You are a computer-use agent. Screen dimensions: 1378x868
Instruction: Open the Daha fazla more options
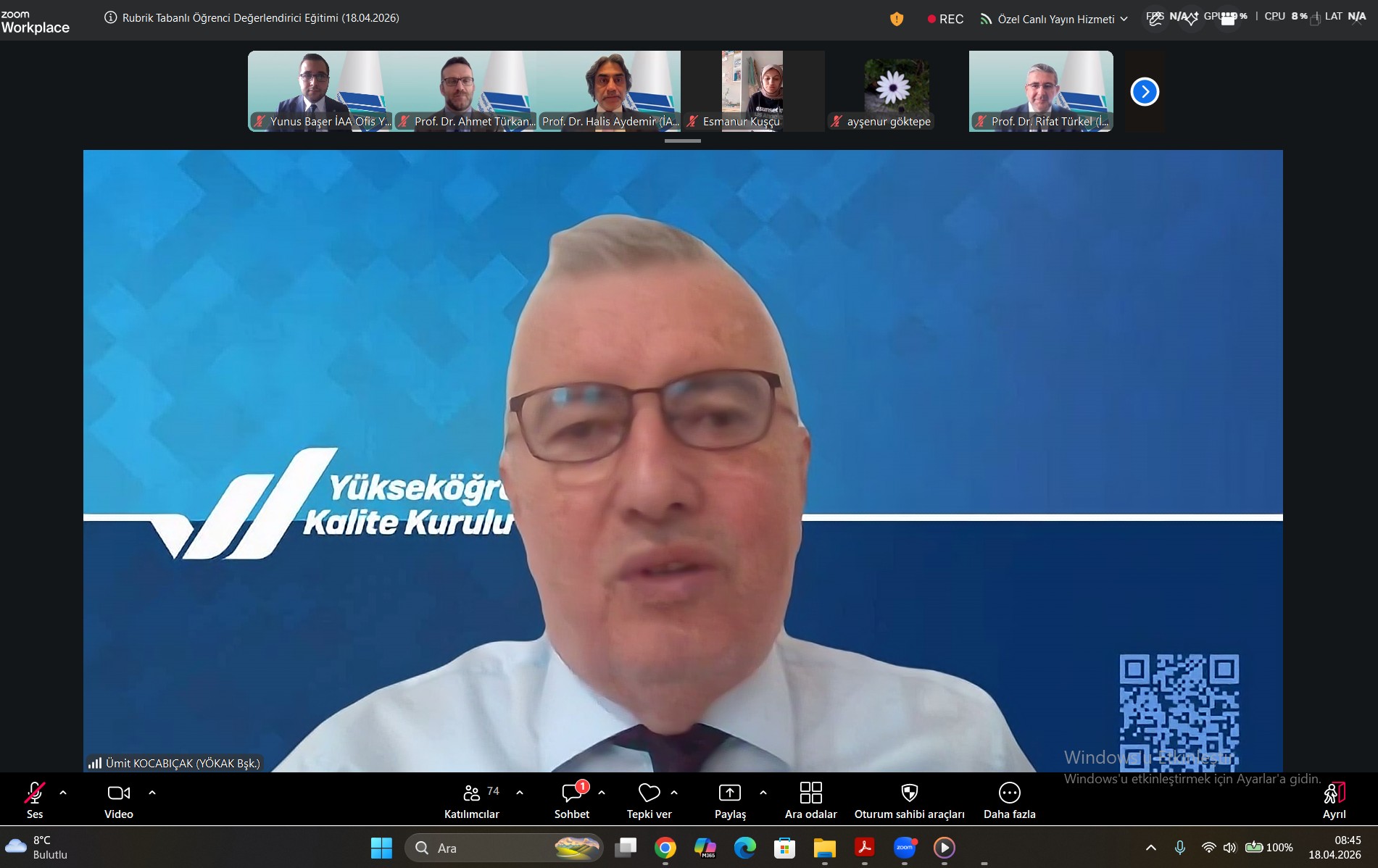pyautogui.click(x=1009, y=801)
